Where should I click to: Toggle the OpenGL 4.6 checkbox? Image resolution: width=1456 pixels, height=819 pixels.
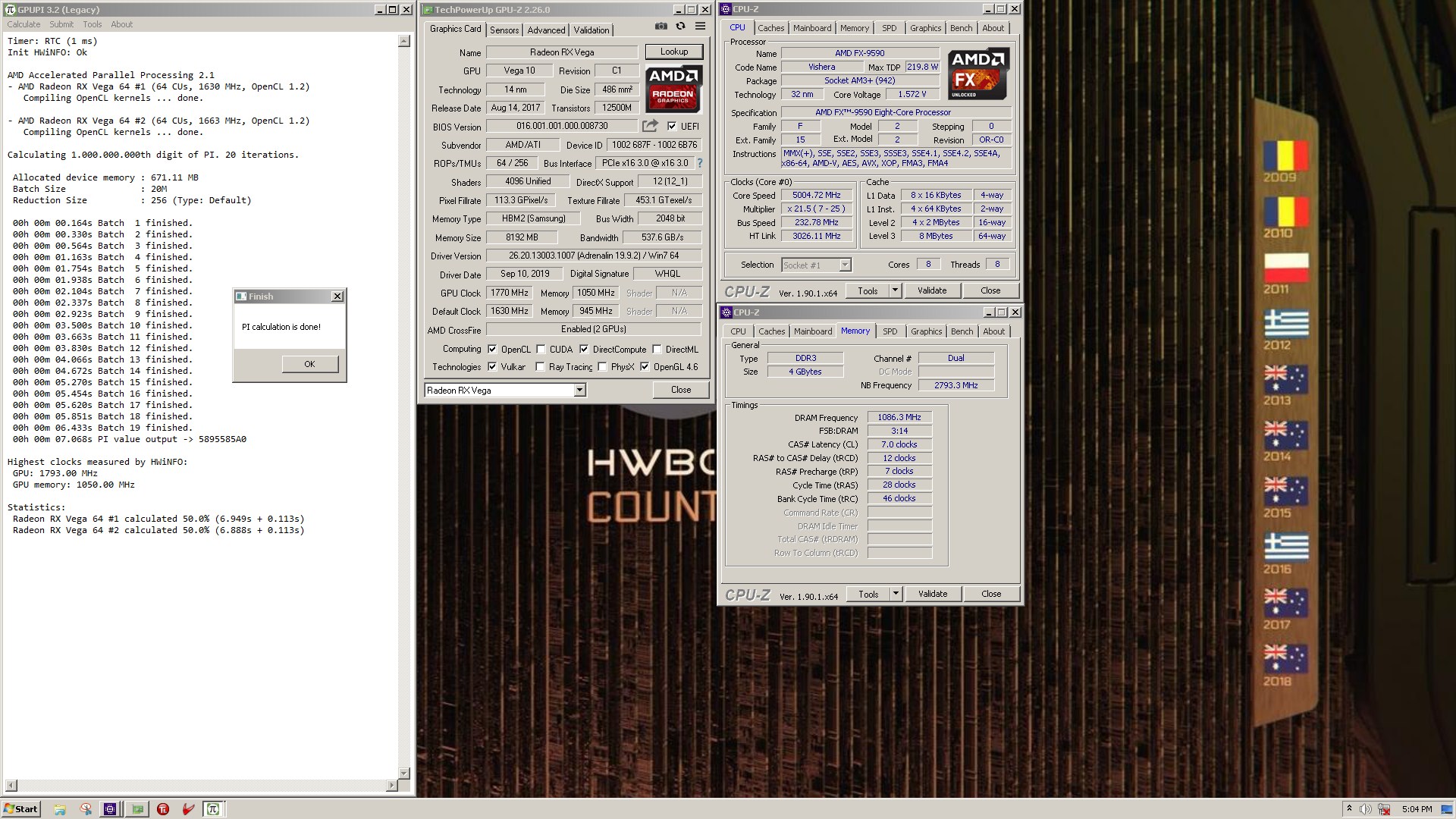pos(645,366)
